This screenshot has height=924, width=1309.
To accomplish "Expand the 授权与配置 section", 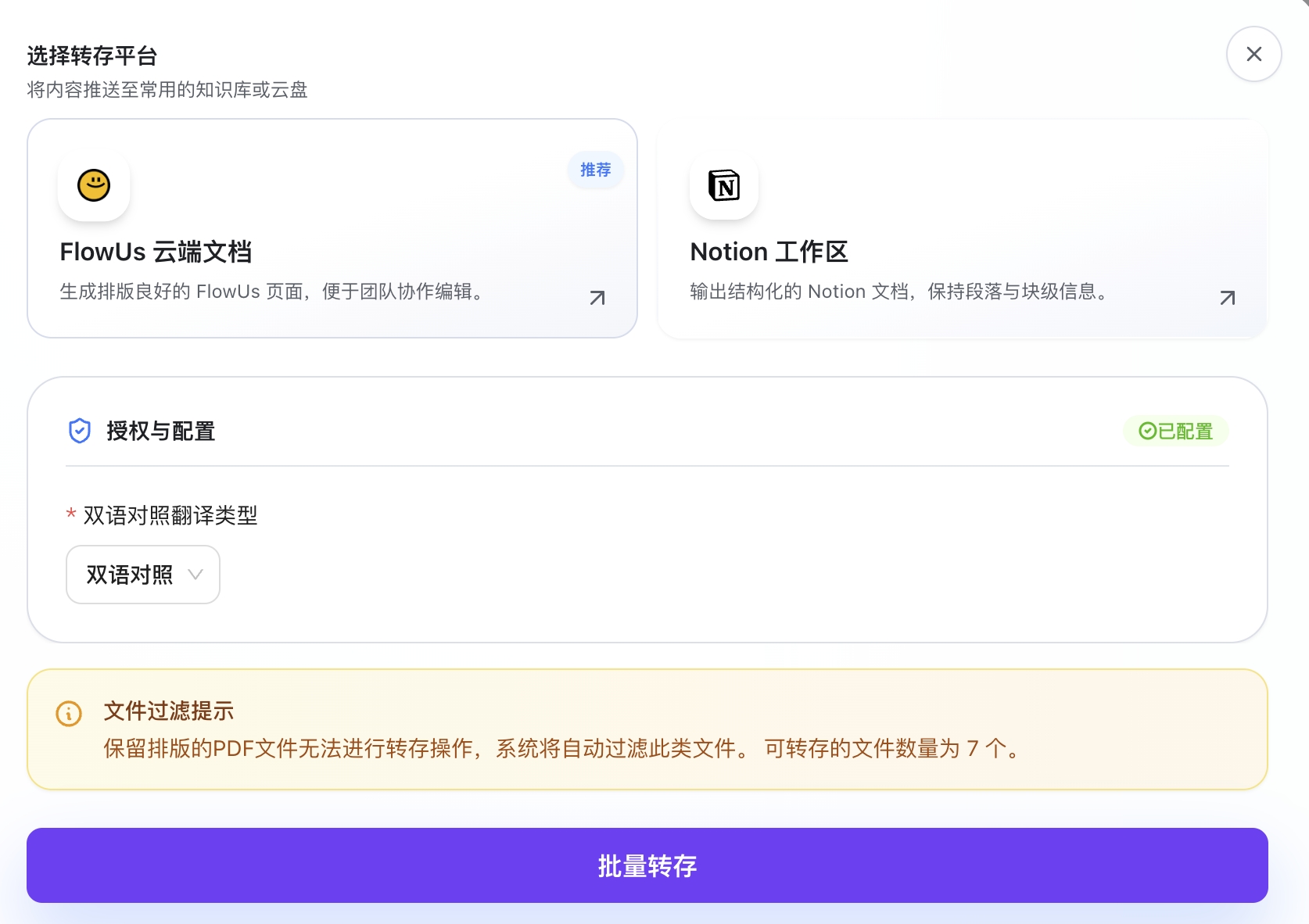I will click(x=161, y=430).
